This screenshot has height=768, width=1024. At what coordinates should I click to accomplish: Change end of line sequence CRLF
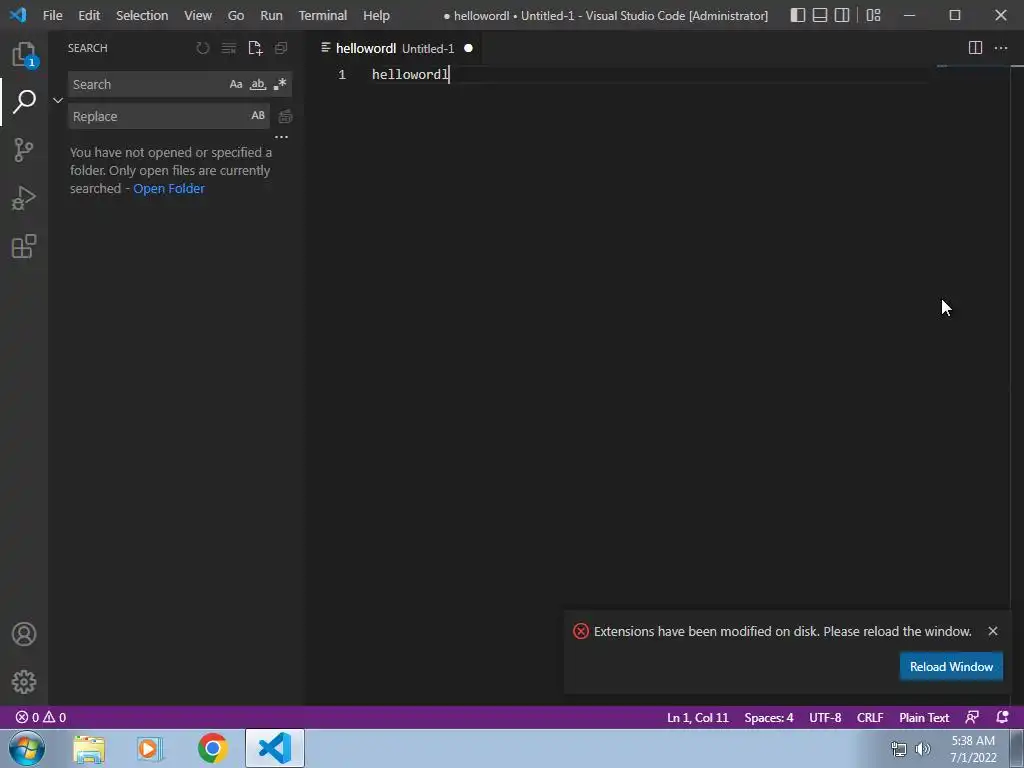[x=870, y=717]
